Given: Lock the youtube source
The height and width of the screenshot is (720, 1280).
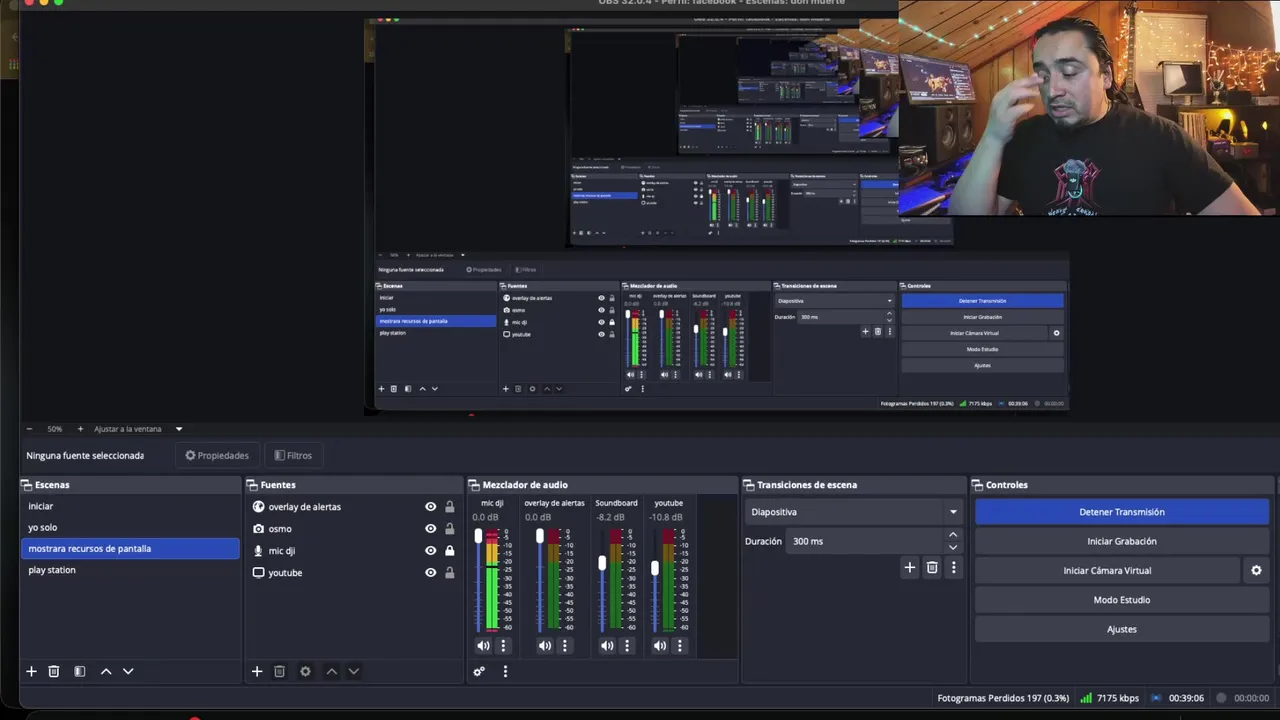Looking at the screenshot, I should (449, 573).
